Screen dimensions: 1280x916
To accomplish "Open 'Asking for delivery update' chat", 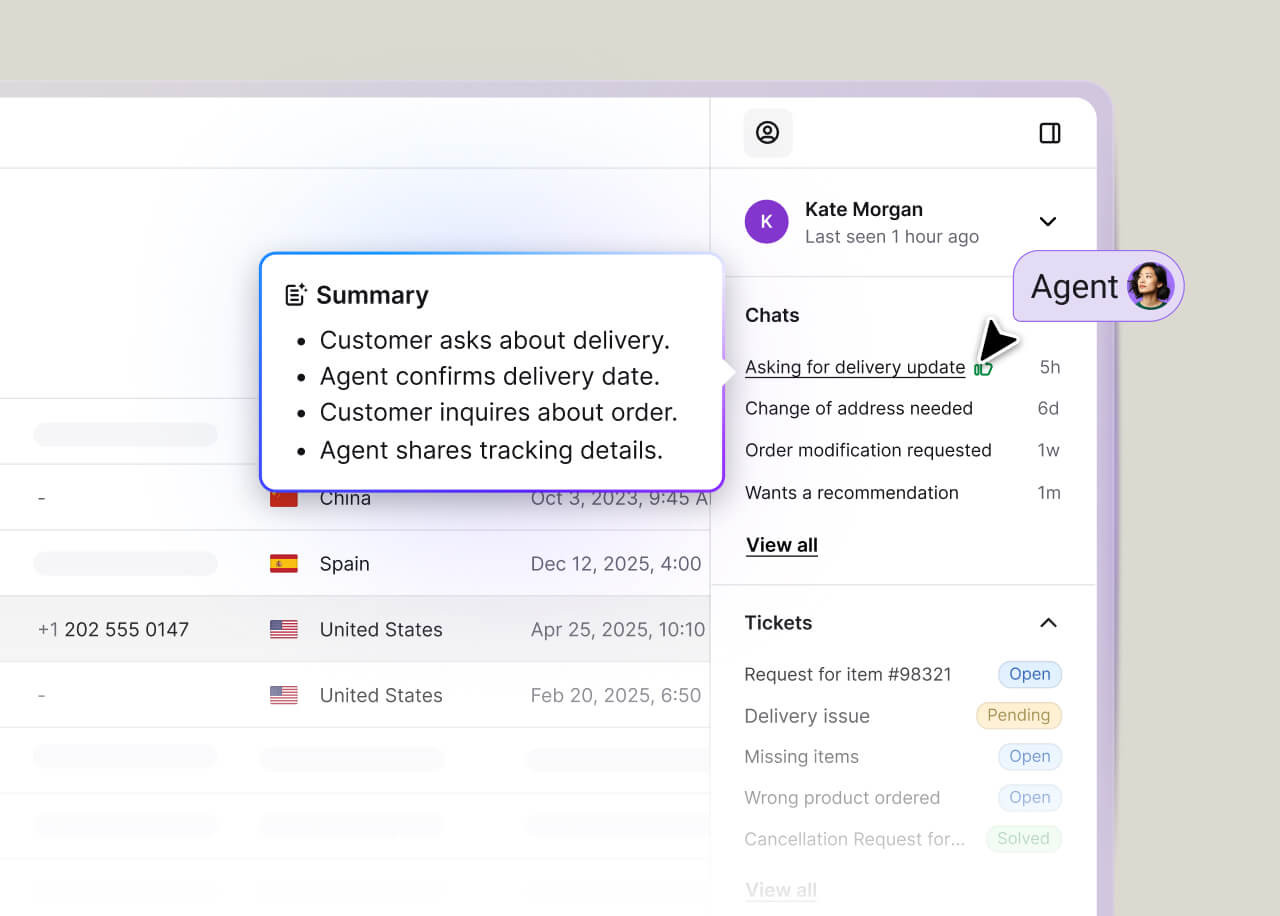I will [x=855, y=367].
